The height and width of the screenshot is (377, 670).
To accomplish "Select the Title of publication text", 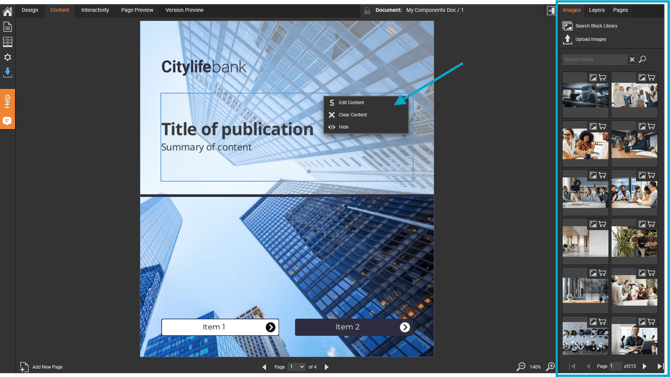I will 237,129.
